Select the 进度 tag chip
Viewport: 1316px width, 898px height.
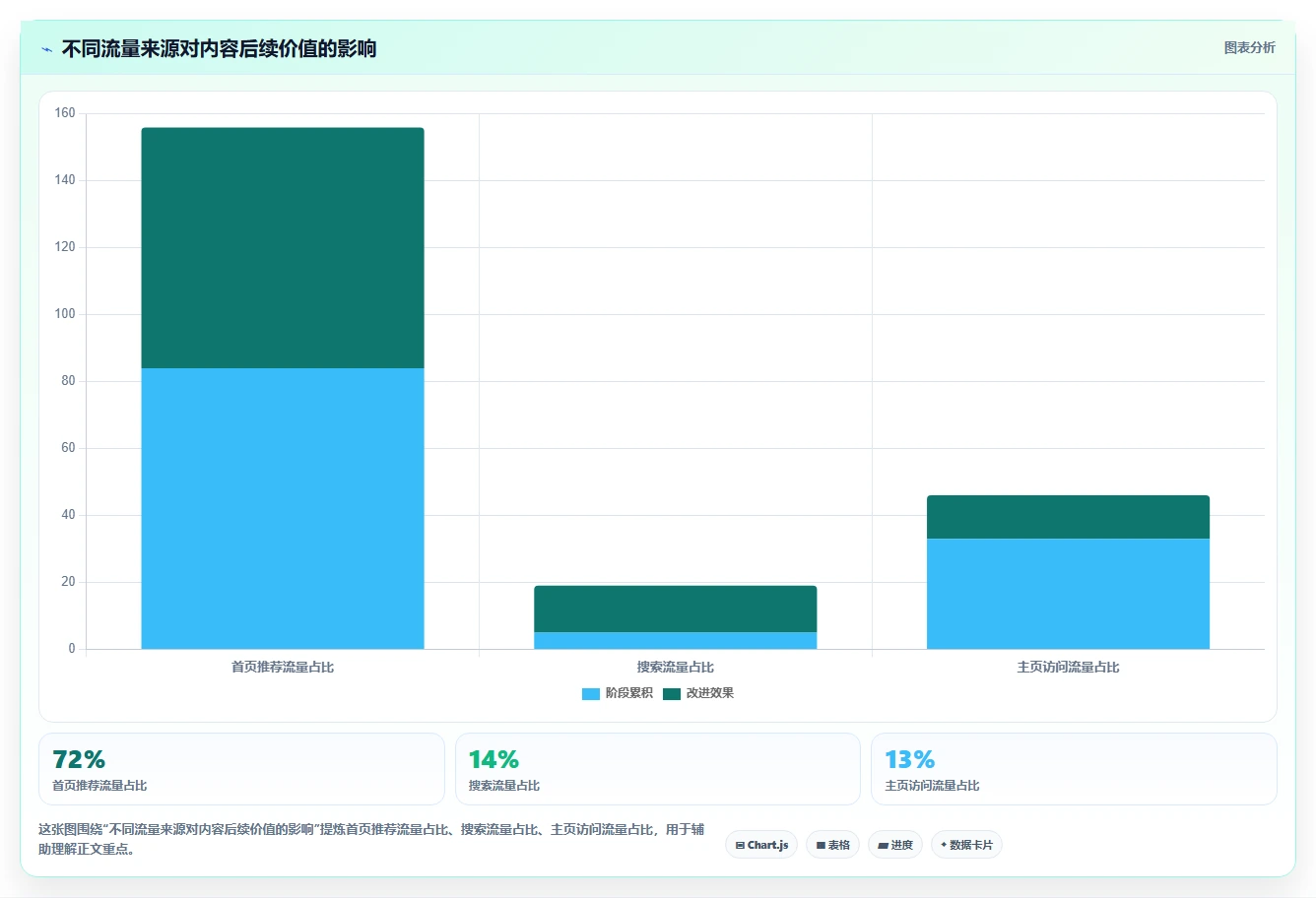point(895,845)
